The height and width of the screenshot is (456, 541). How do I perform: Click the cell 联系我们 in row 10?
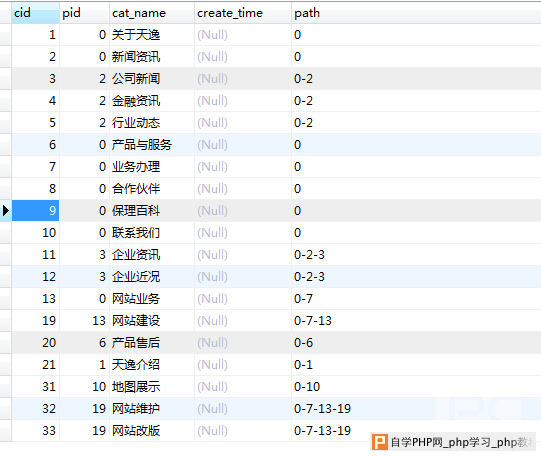[152, 232]
